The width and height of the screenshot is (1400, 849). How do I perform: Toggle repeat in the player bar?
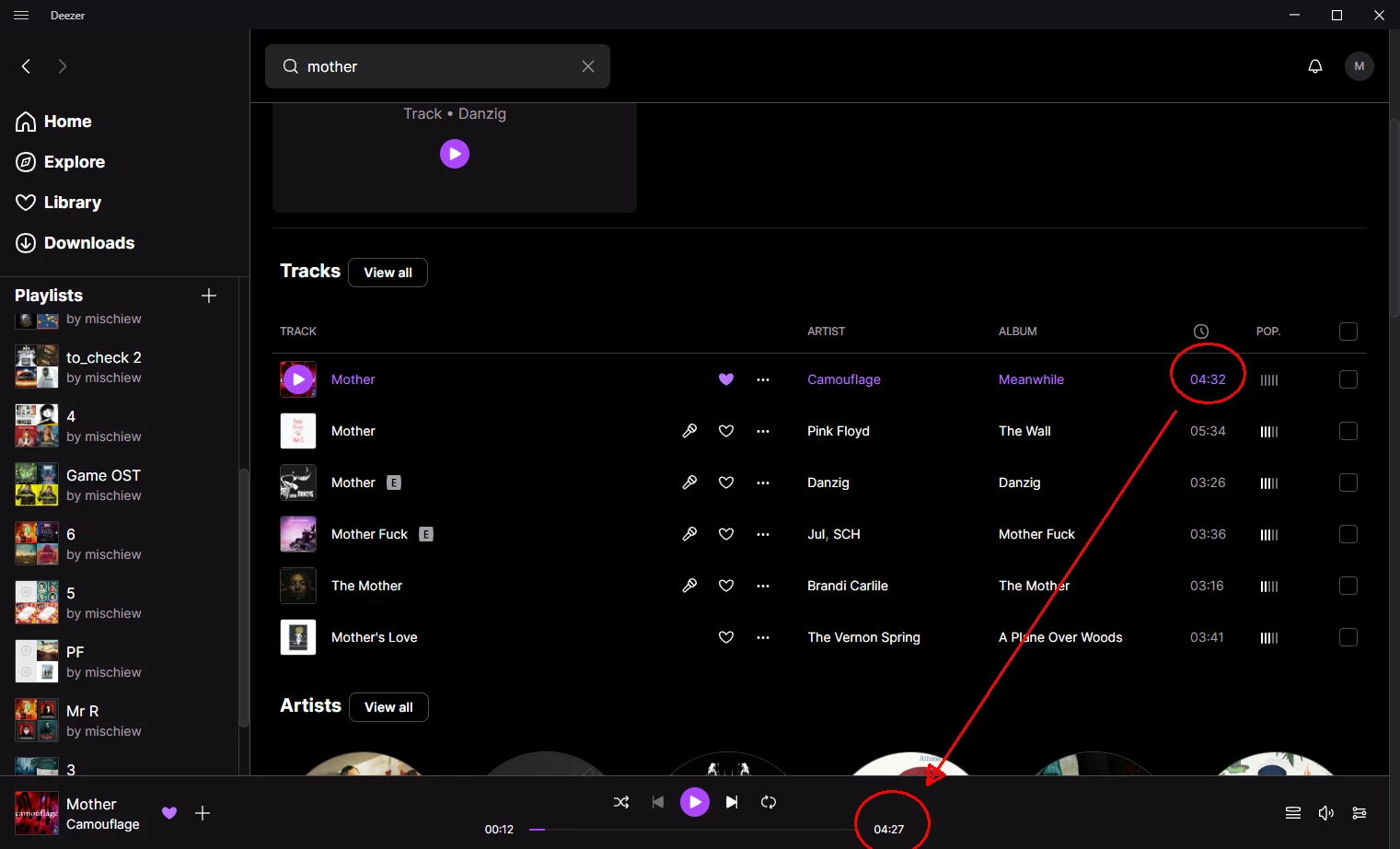tap(769, 802)
